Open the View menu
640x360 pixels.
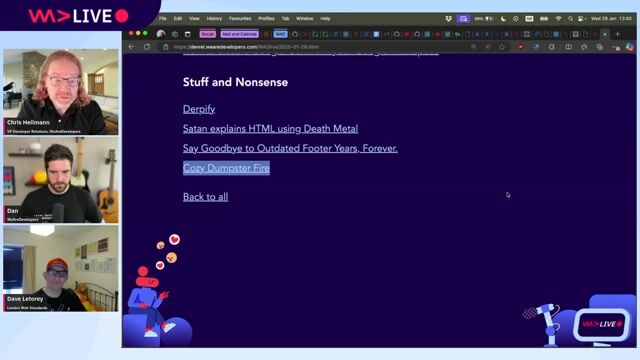click(x=194, y=19)
